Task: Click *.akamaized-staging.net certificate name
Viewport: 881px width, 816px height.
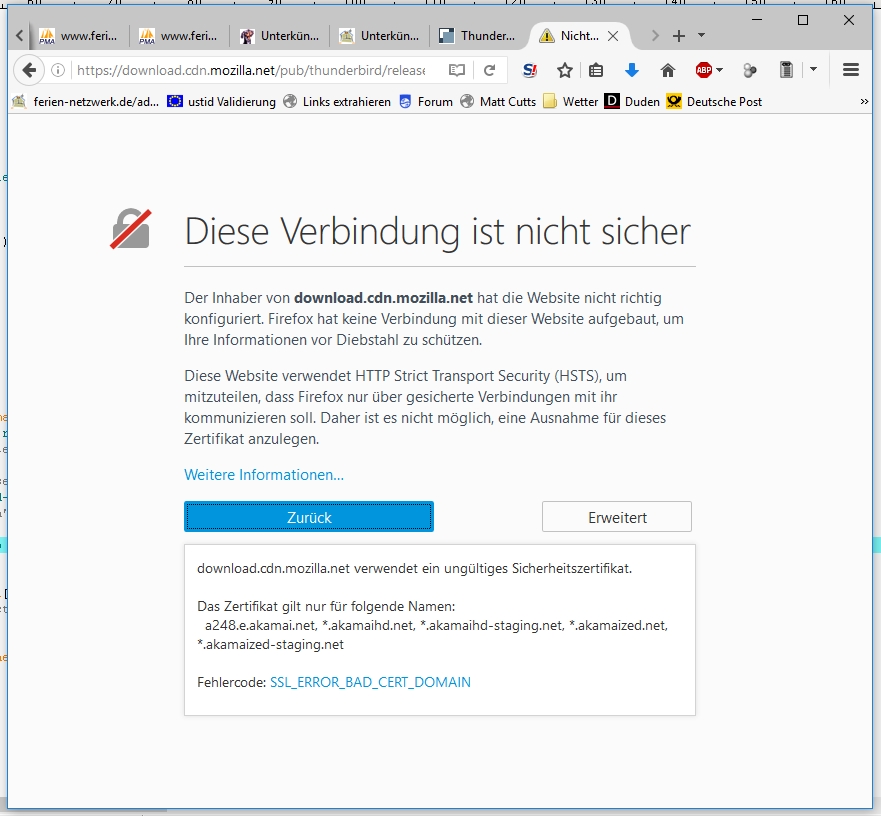Action: tap(270, 645)
